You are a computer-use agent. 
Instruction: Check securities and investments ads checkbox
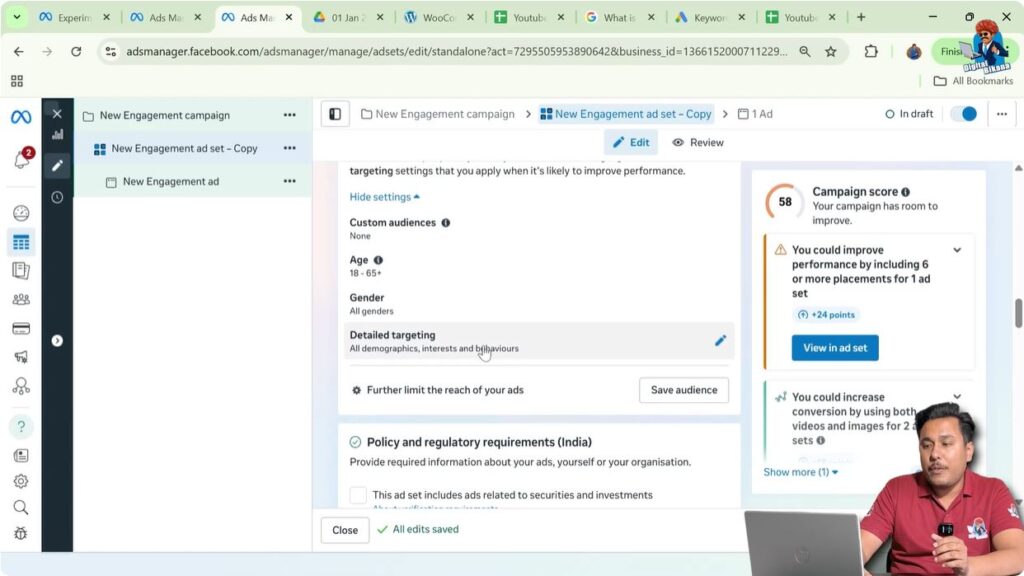359,494
